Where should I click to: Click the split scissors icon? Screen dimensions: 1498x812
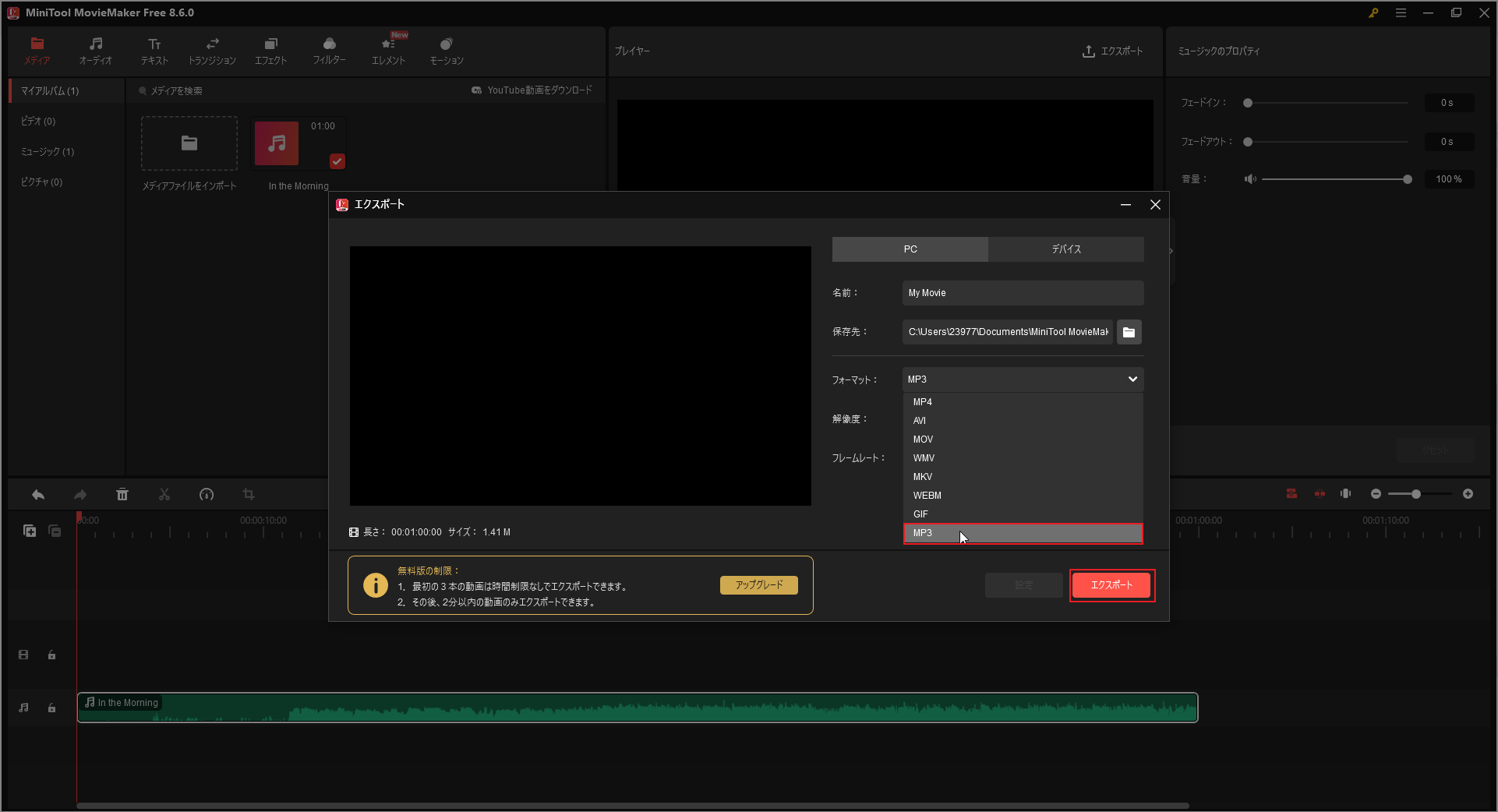(x=164, y=494)
